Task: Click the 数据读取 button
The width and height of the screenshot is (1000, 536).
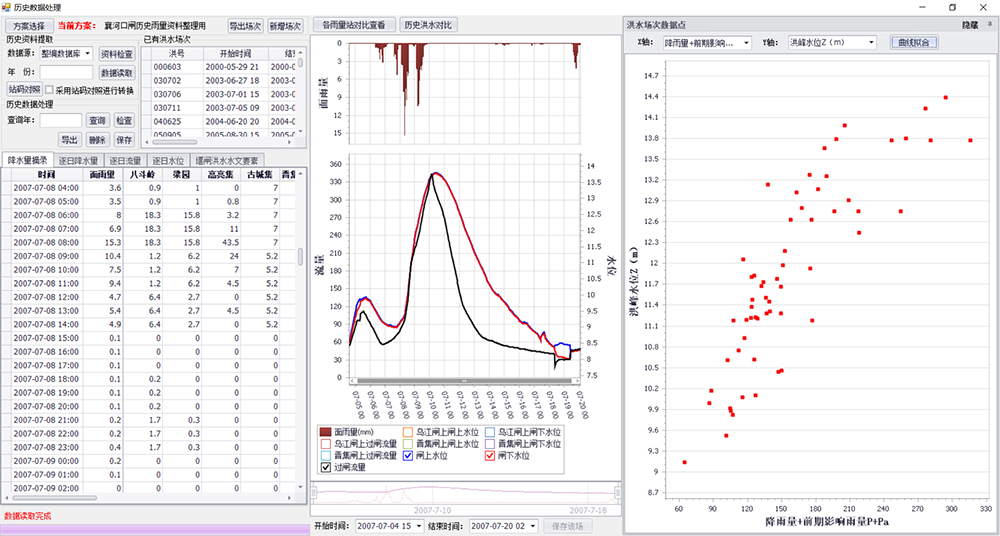Action: click(117, 72)
